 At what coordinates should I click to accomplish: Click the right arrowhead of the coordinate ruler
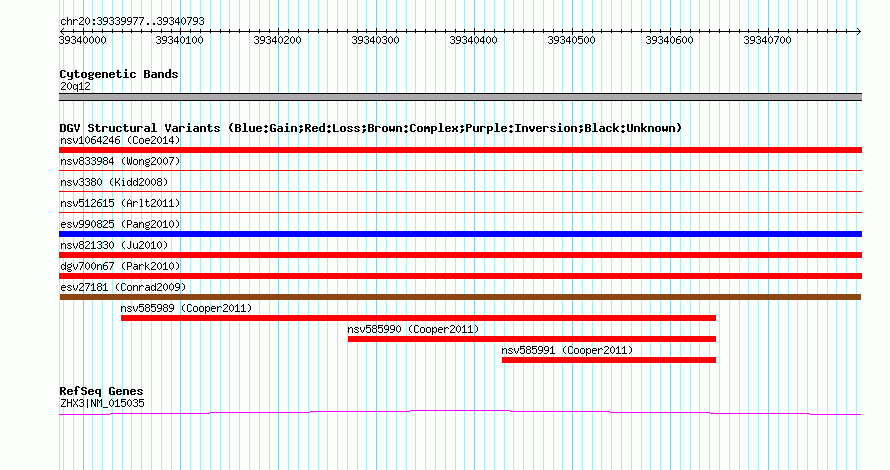coord(858,31)
